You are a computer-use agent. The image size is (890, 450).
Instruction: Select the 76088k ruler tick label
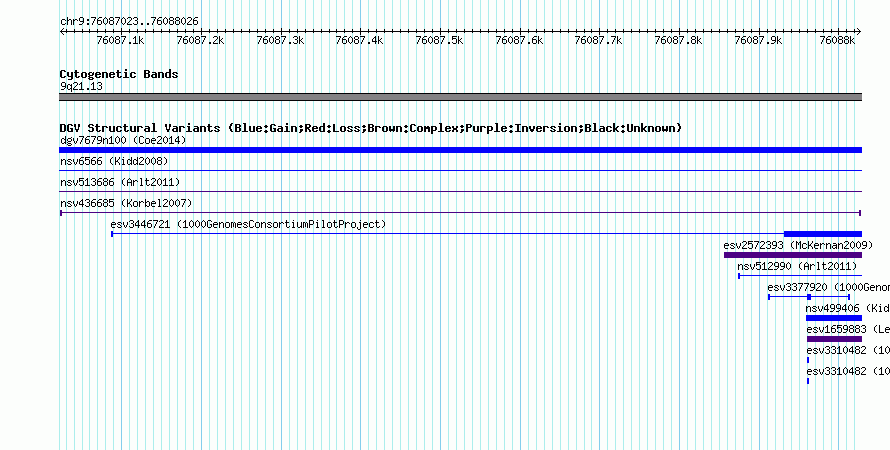(837, 41)
